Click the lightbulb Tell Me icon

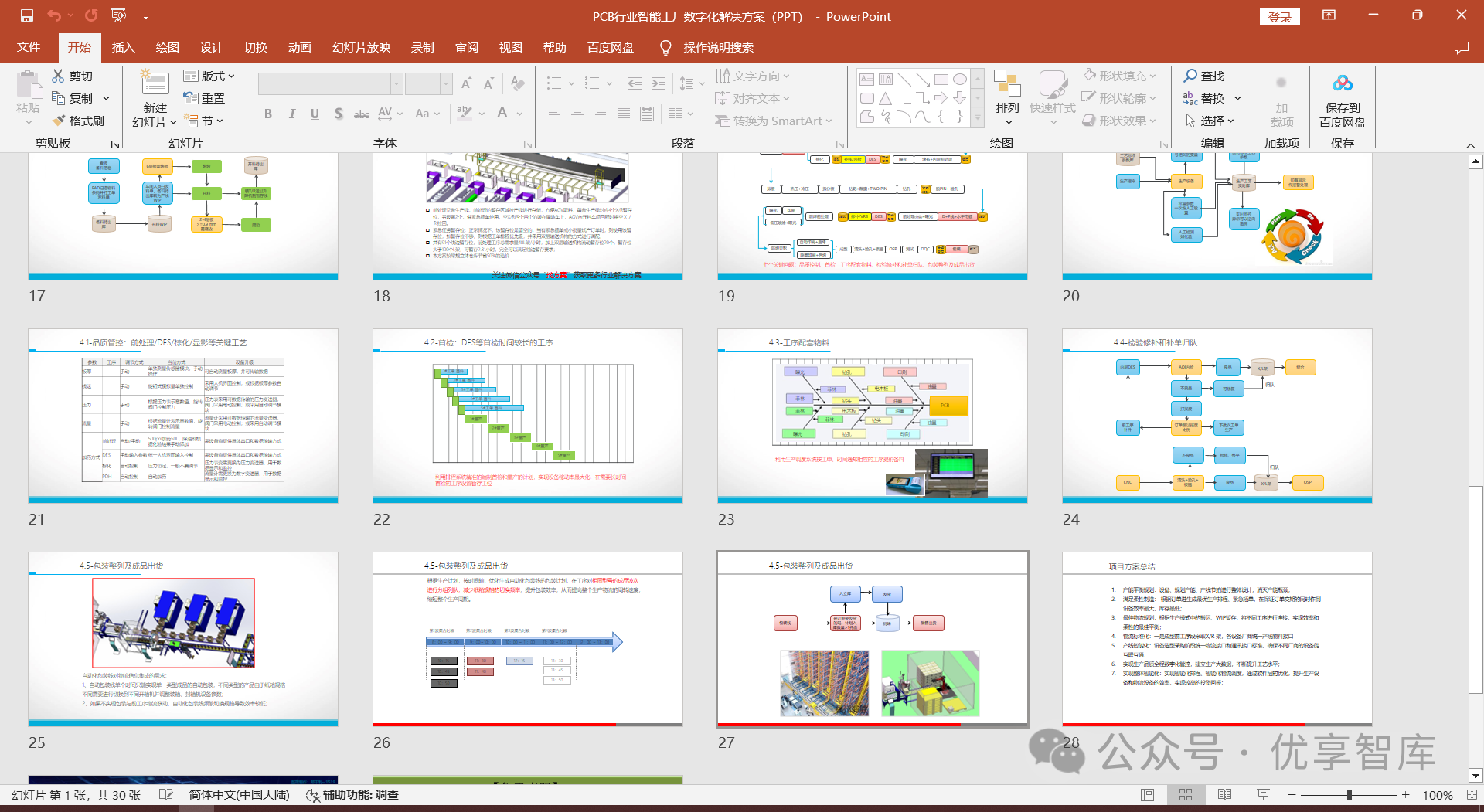(665, 47)
